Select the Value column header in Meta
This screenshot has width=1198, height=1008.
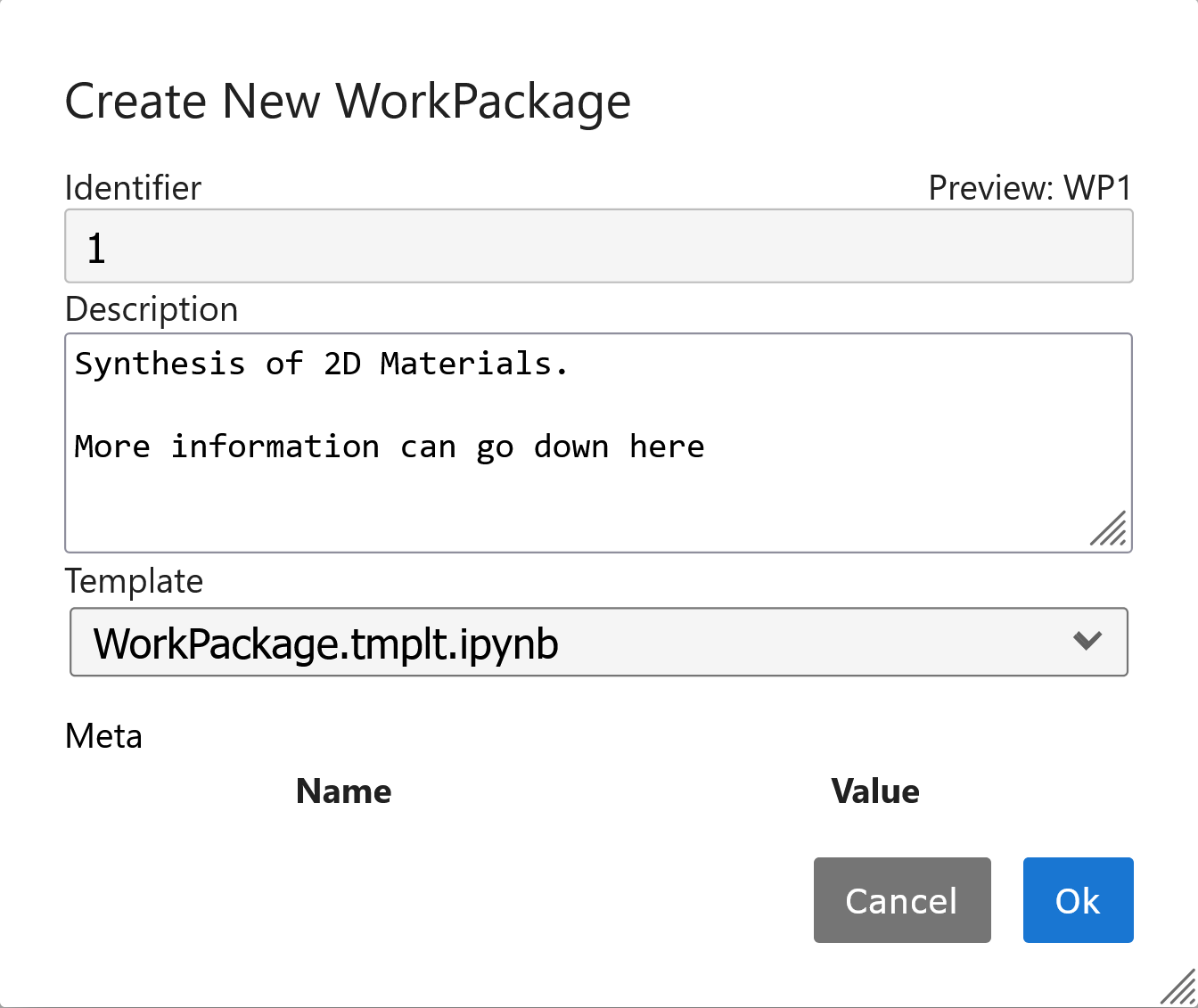point(874,791)
